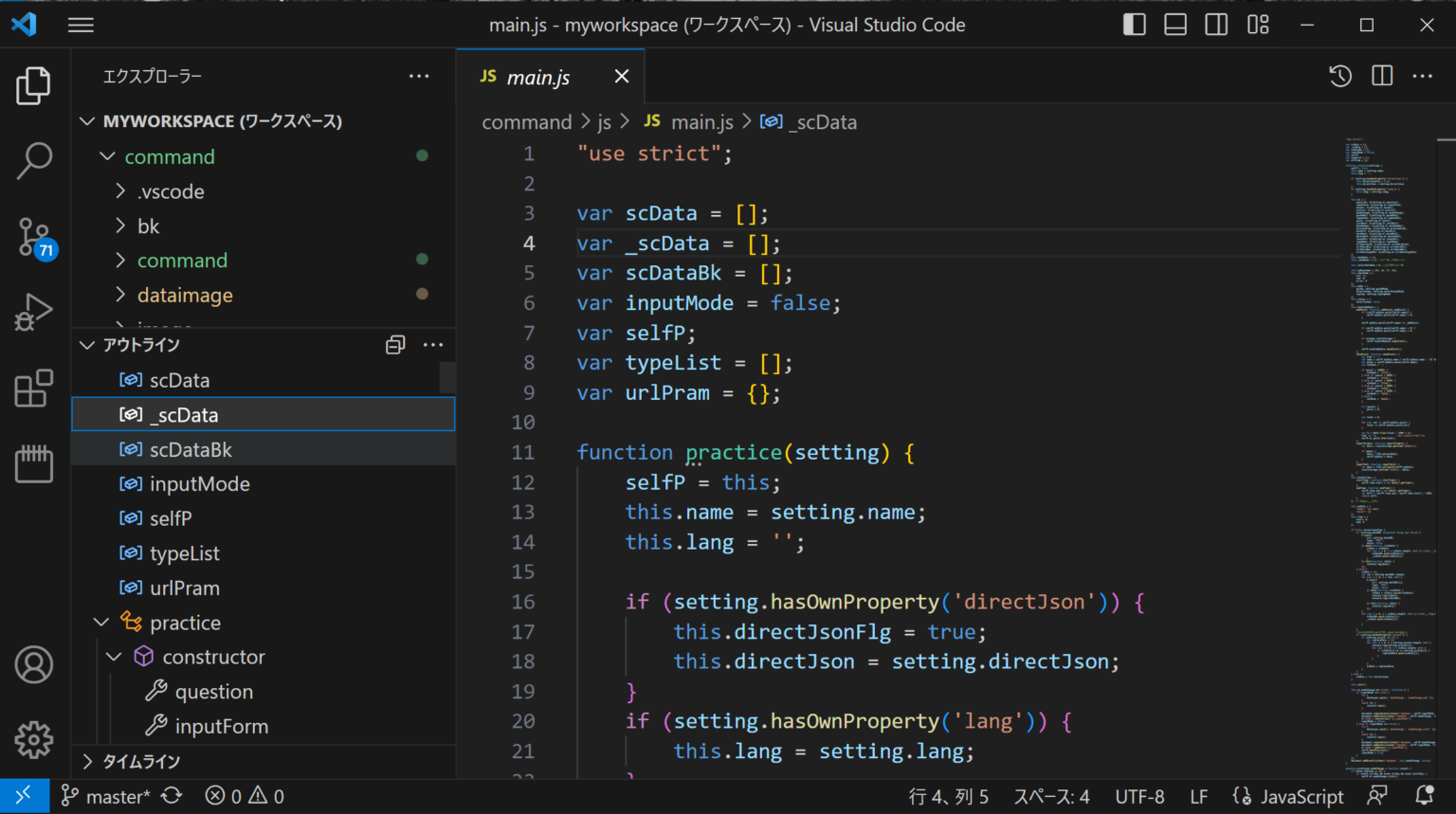Click the errors and warnings status indicator

244,796
